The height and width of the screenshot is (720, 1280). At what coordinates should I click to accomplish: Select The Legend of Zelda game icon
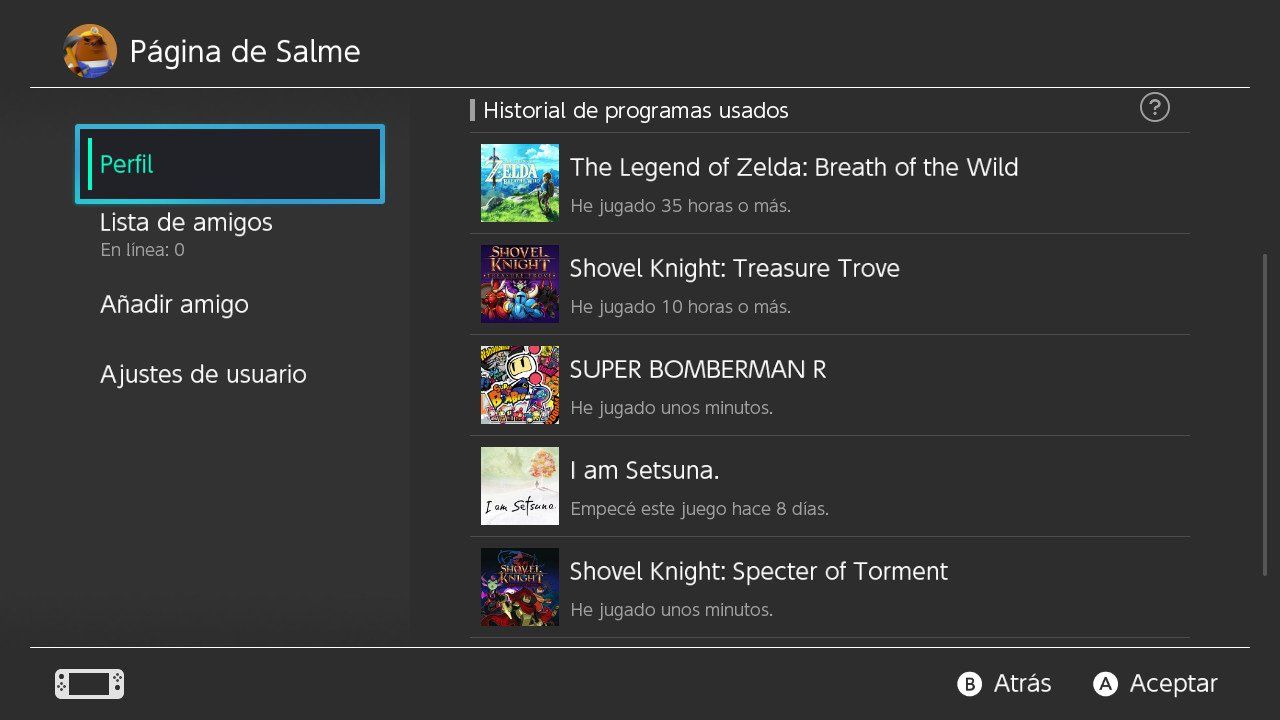click(519, 183)
